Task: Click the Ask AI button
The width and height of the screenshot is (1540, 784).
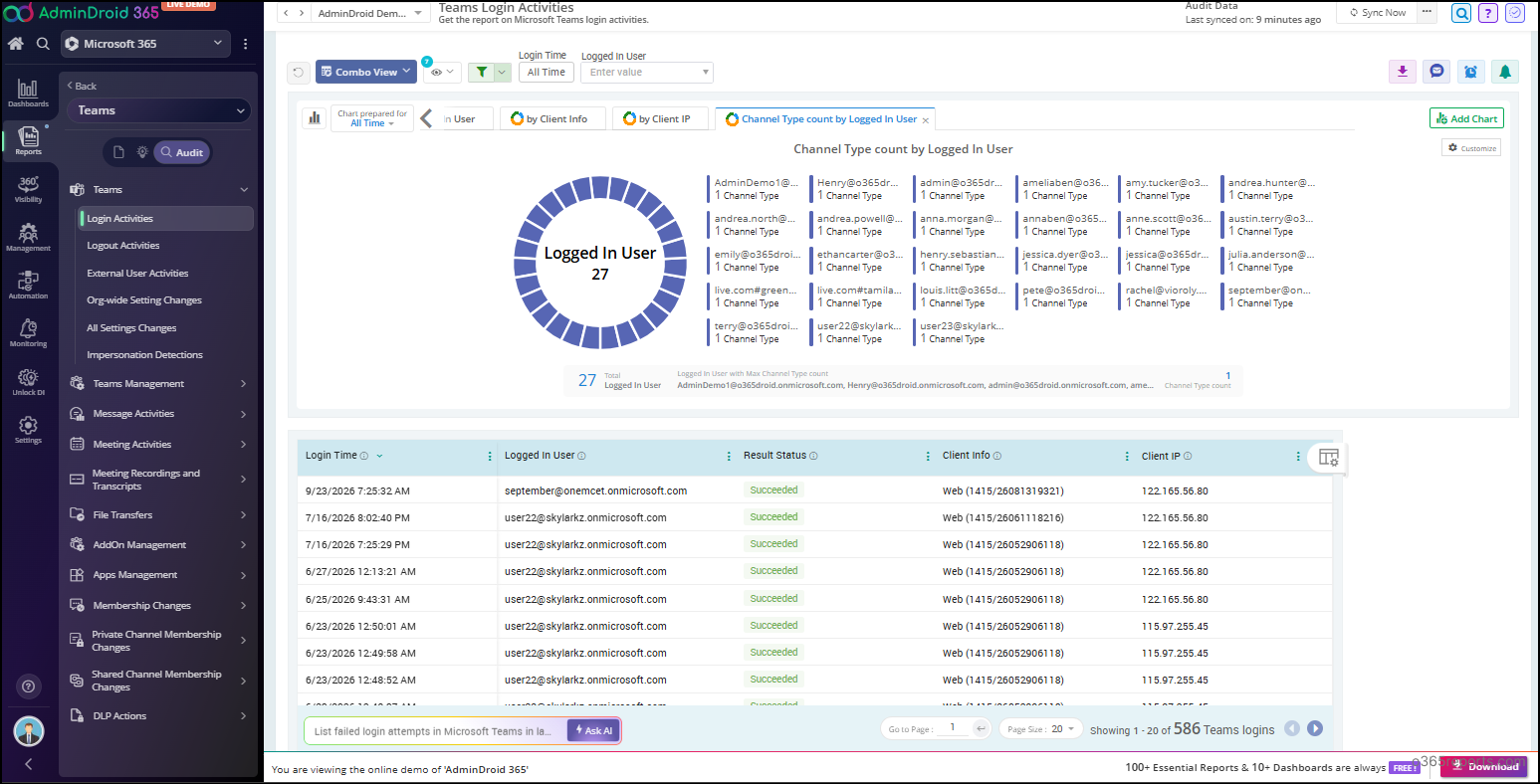Action: pyautogui.click(x=594, y=730)
